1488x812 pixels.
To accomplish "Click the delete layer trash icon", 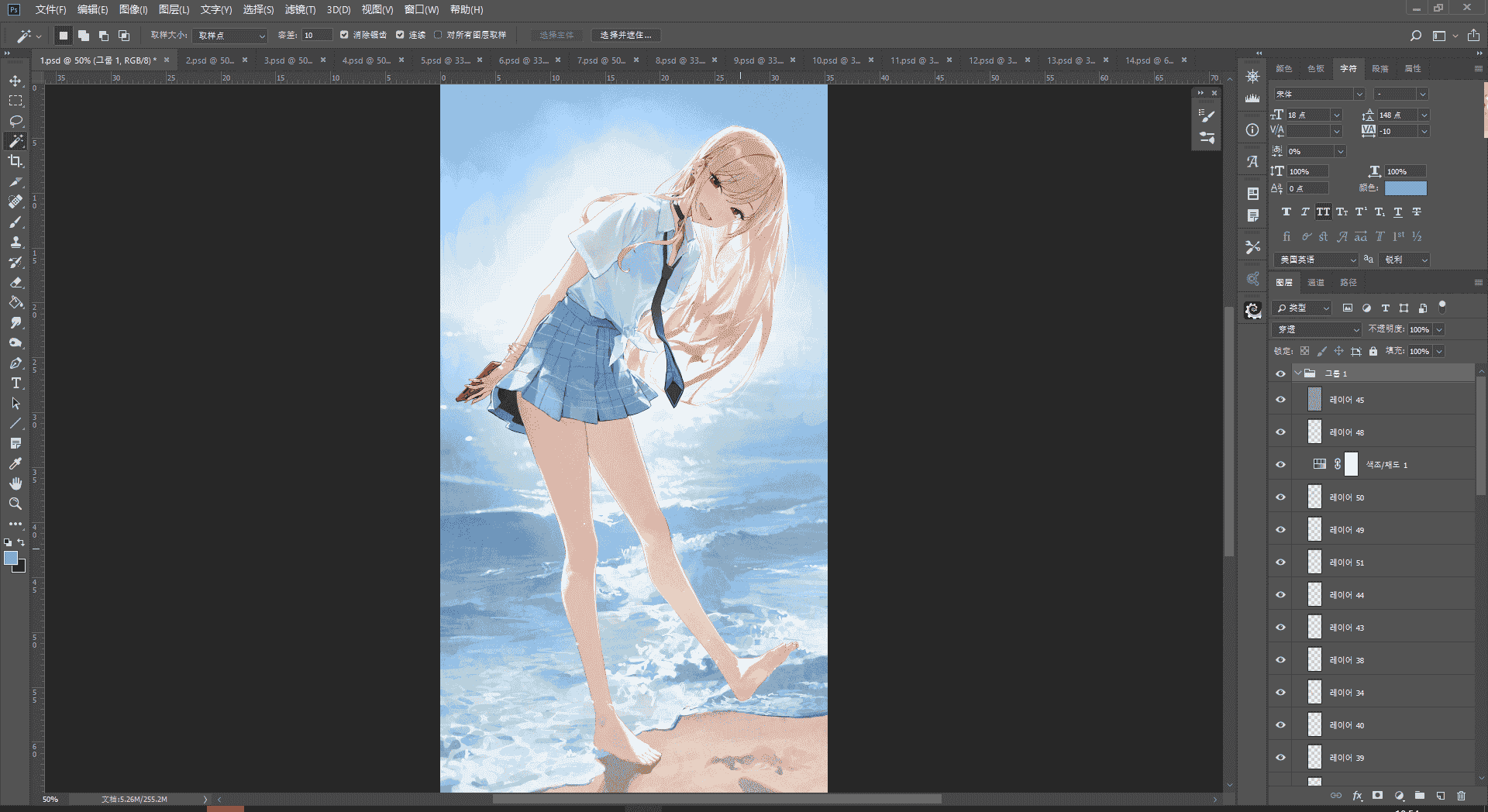I will click(x=1461, y=796).
